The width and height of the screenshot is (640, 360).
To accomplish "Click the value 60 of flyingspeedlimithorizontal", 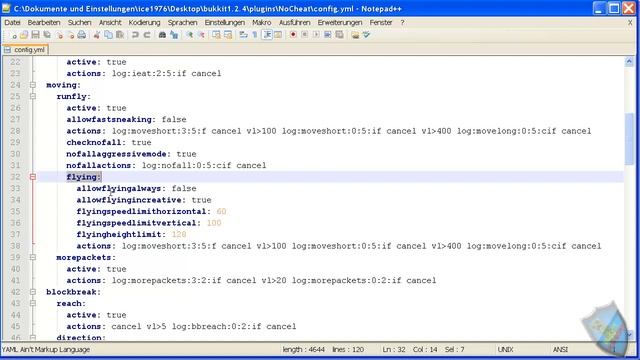I will point(221,211).
